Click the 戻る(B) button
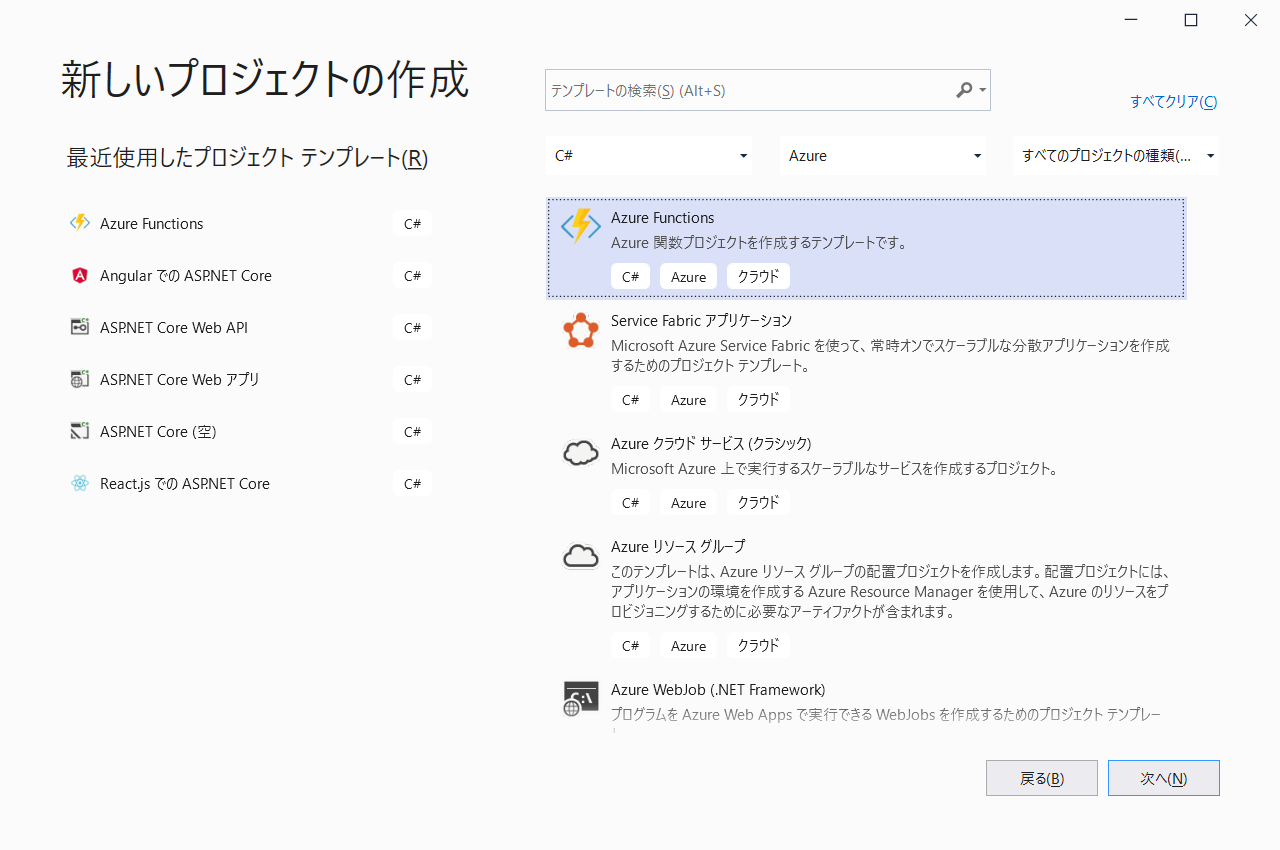Screen dimensions: 1280x850 point(1042,778)
